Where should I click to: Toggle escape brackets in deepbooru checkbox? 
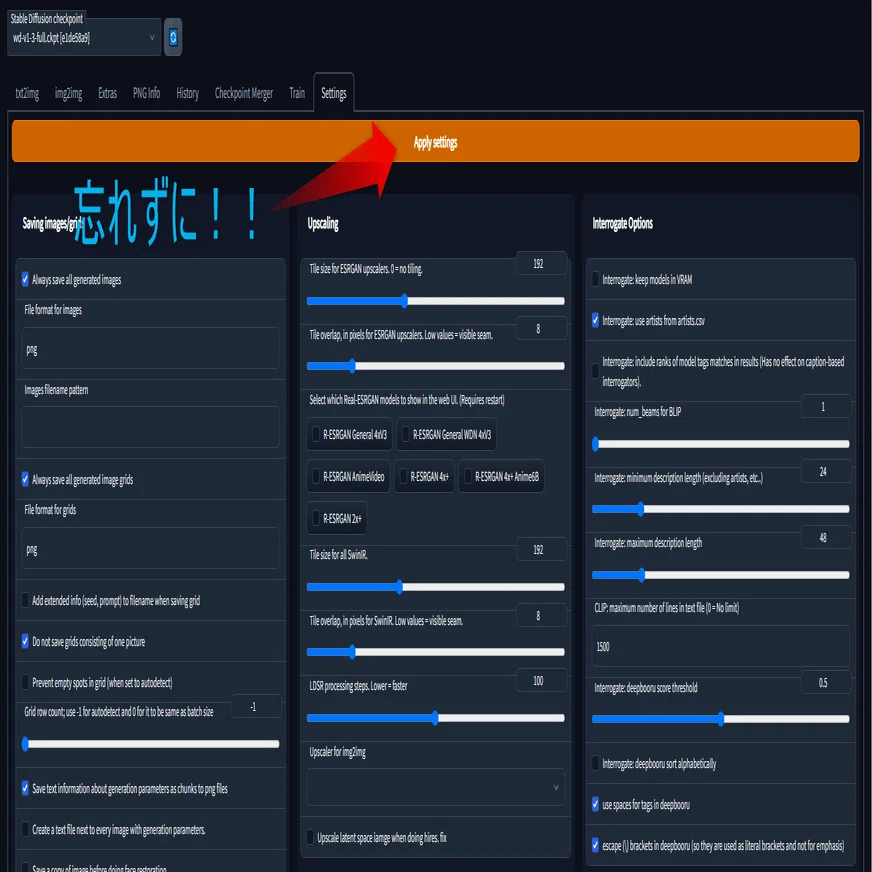596,845
